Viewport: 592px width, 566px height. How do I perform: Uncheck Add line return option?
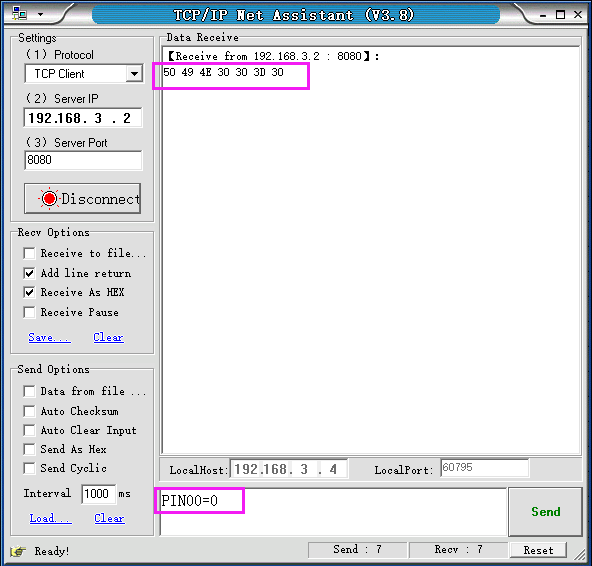pos(29,273)
